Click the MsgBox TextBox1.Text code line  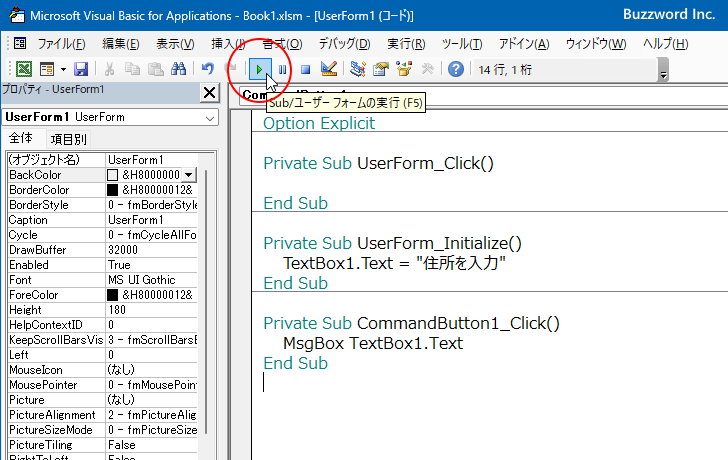click(373, 343)
